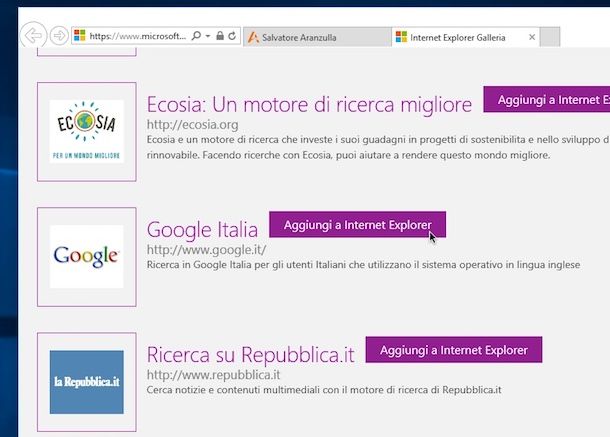Viewport: 610px width, 437px height.
Task: Click the http://ecosia.org URL text
Action: (x=193, y=125)
